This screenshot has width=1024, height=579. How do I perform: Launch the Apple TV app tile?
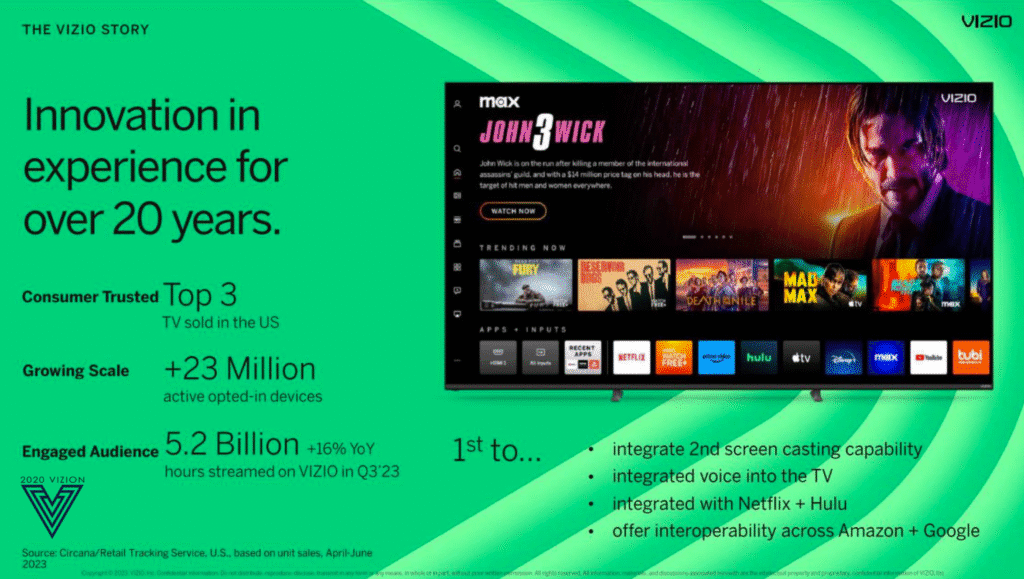[801, 357]
